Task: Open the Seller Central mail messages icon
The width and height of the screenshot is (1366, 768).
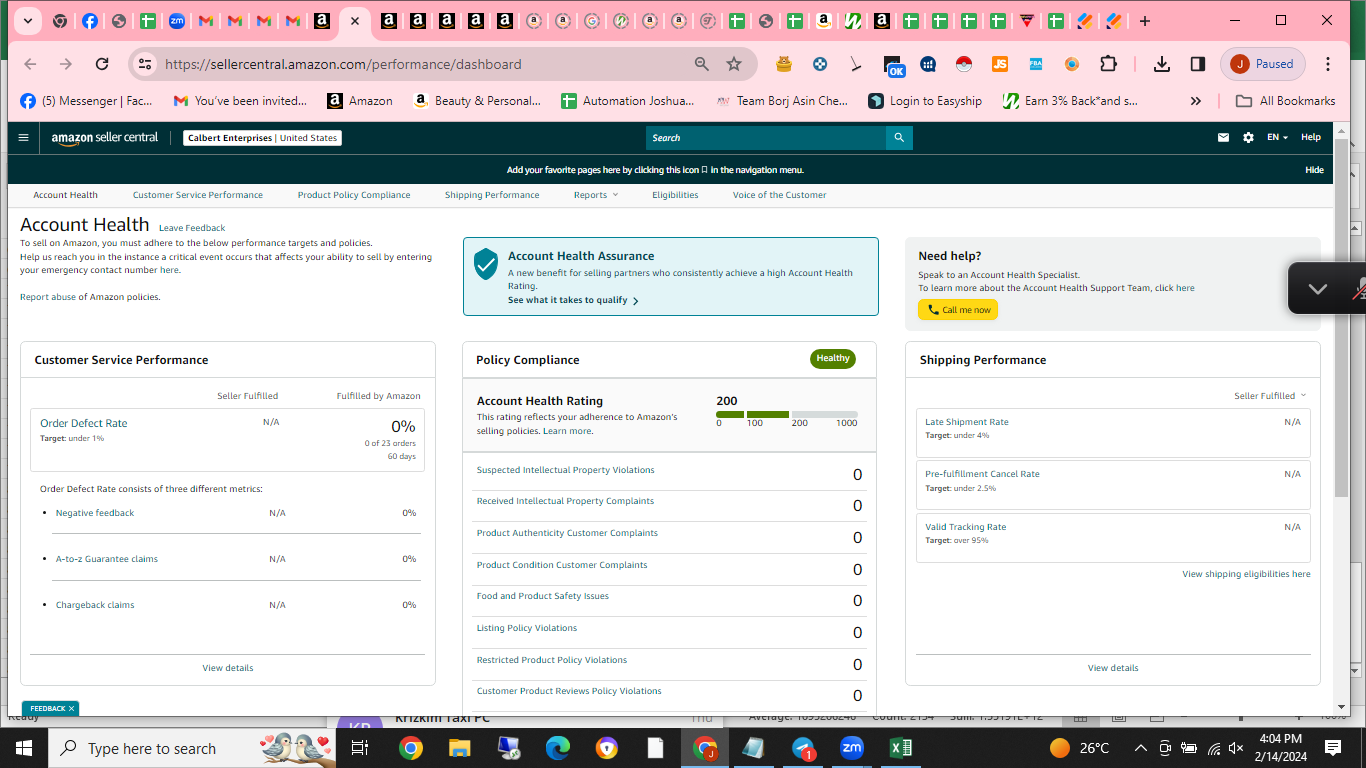Action: tap(1223, 138)
